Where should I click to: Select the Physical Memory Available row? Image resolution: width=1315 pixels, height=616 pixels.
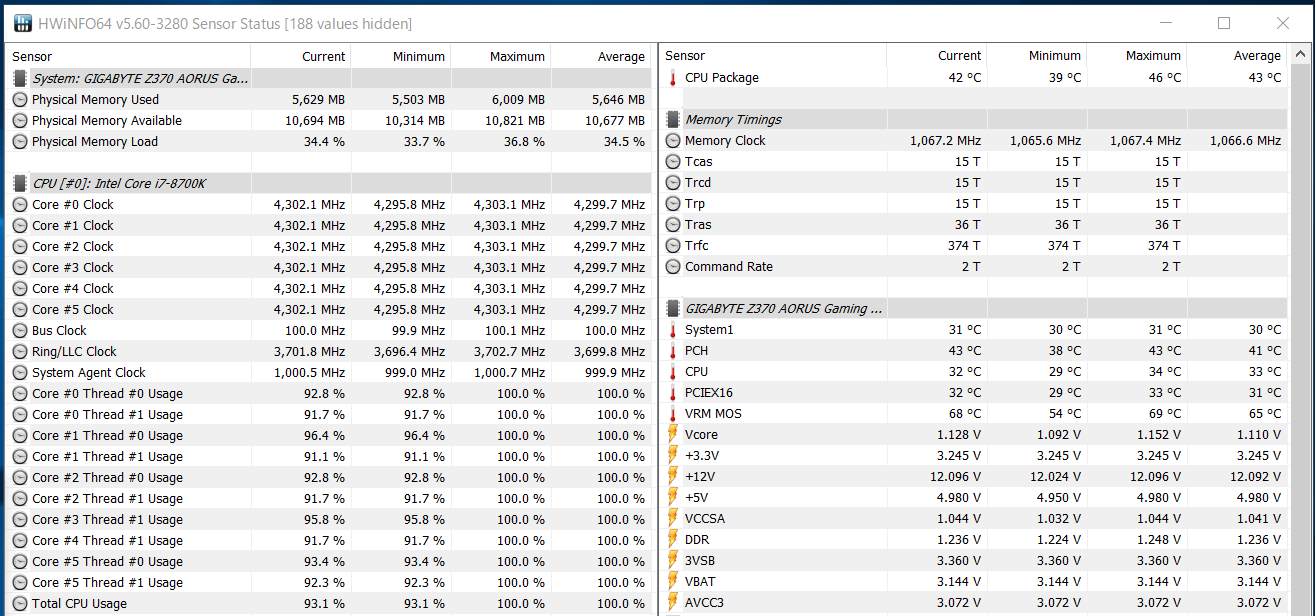[329, 121]
